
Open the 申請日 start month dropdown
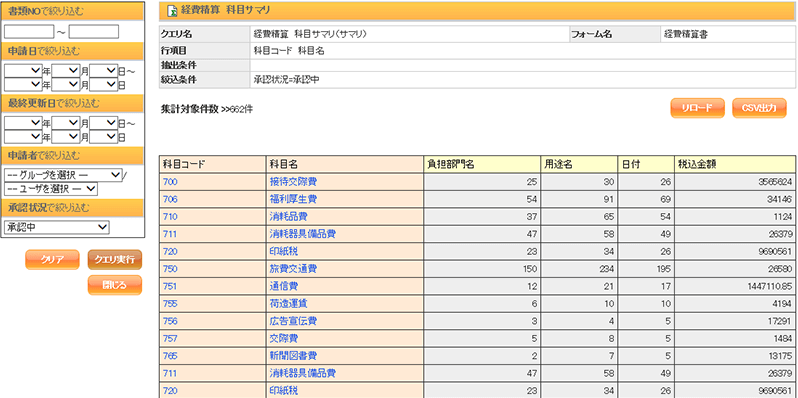click(66, 71)
